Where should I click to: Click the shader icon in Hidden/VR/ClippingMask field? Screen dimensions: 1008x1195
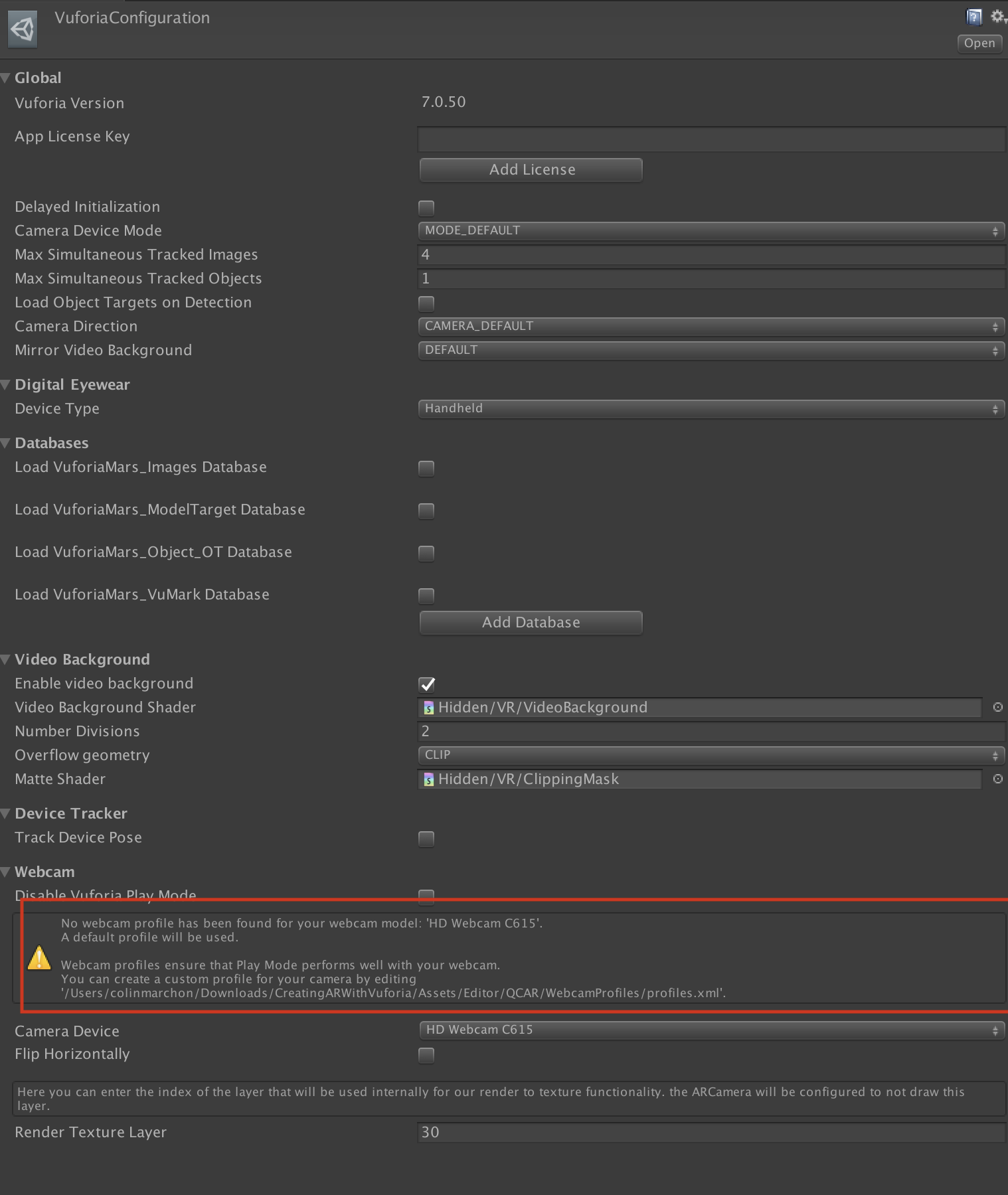(429, 779)
